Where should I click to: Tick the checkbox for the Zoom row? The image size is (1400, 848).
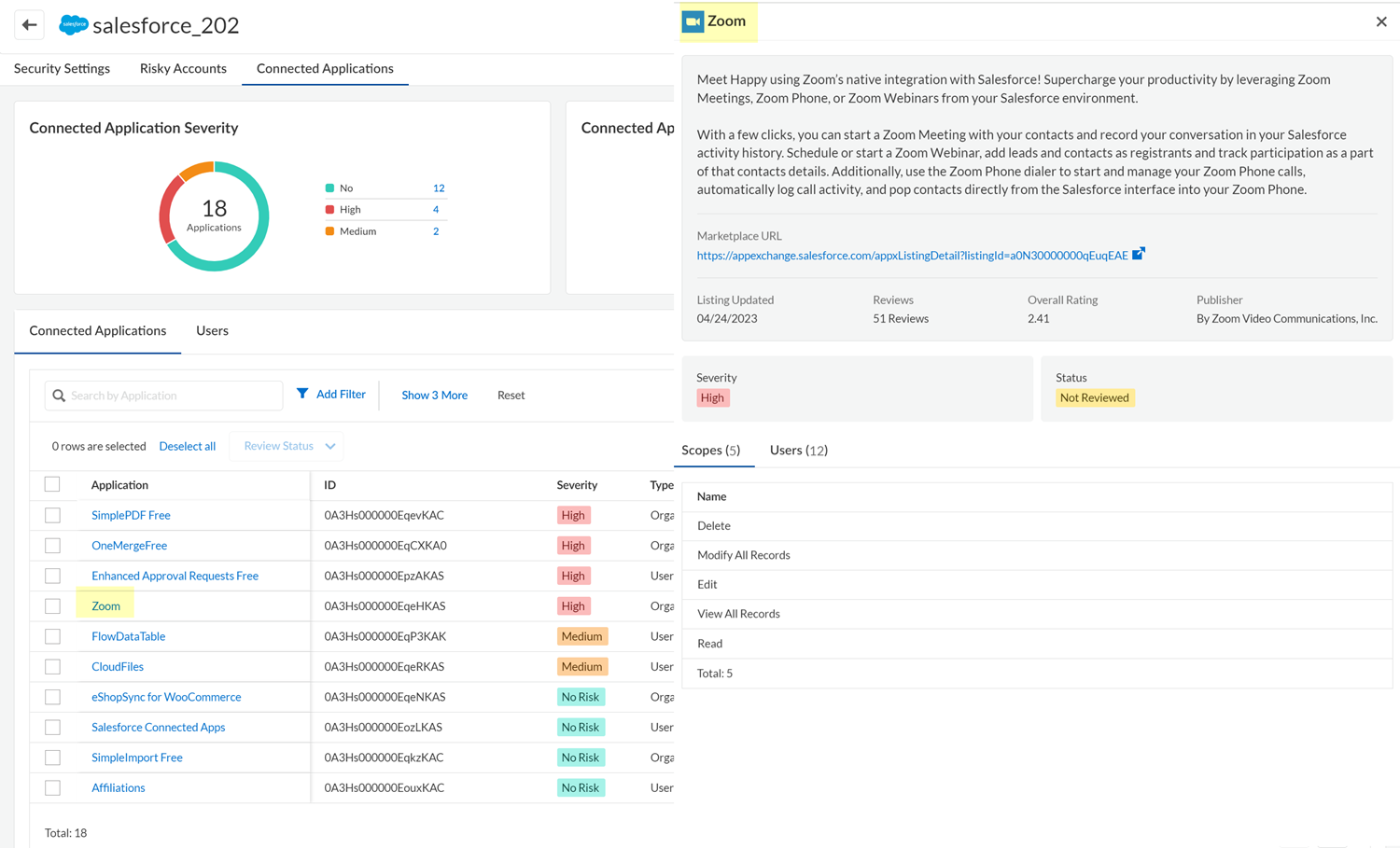click(x=52, y=606)
